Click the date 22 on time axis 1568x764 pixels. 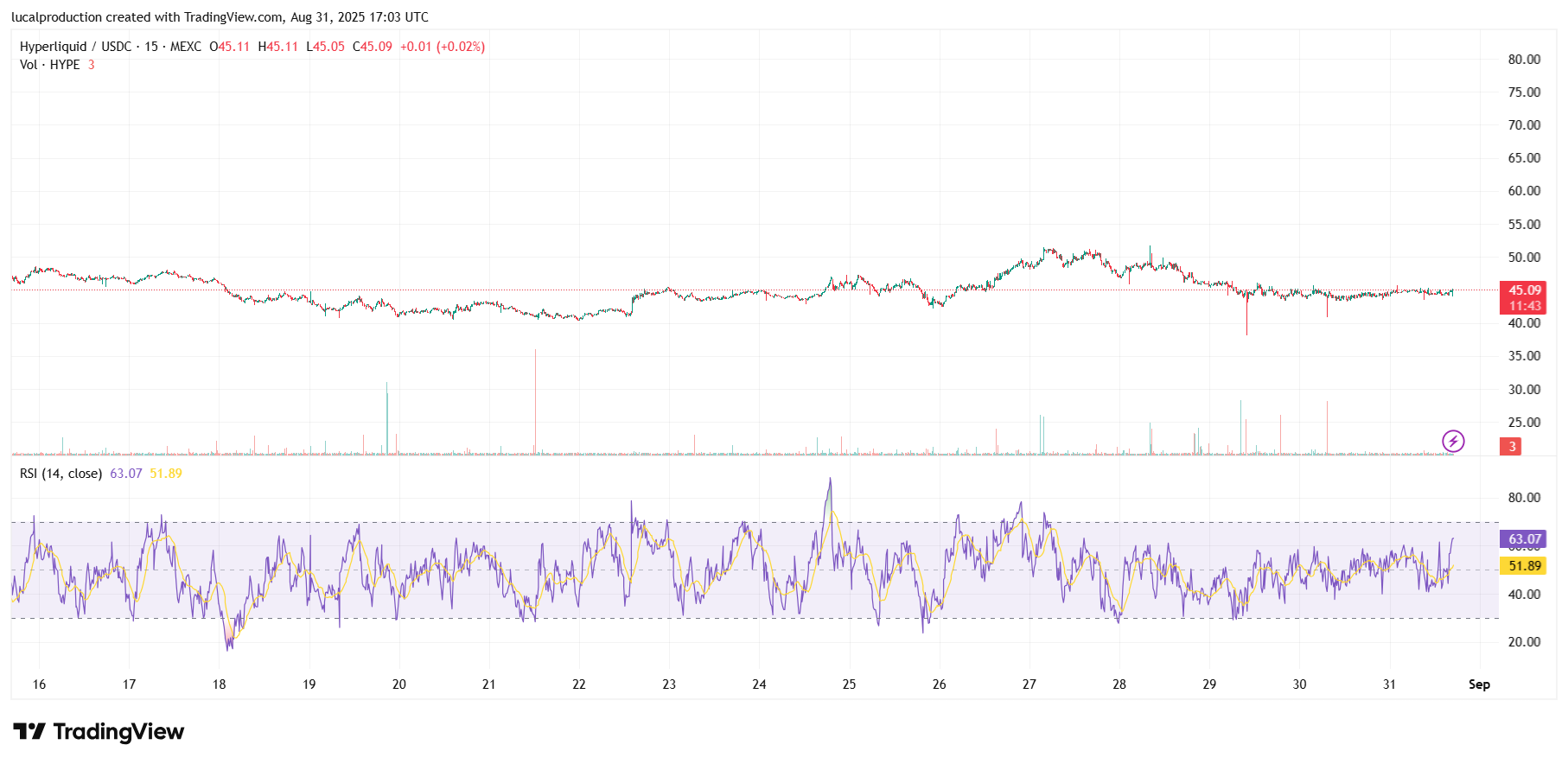click(x=579, y=684)
